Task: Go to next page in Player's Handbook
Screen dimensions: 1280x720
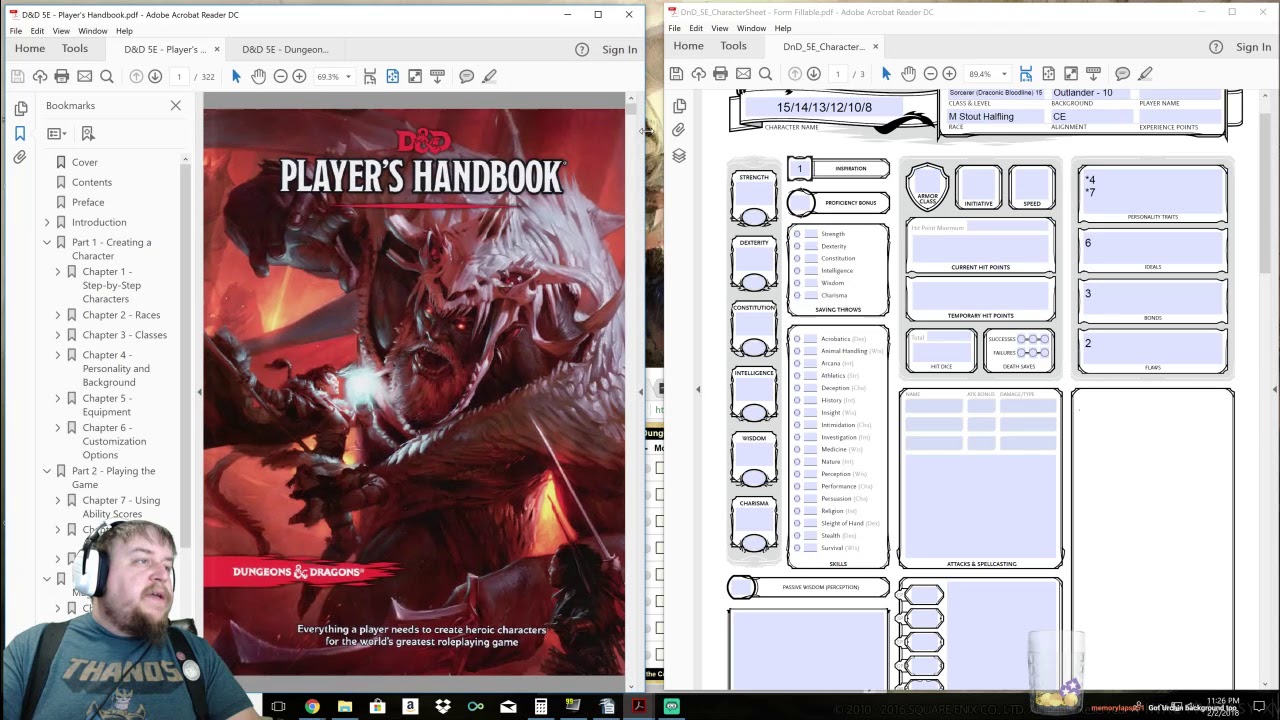Action: (155, 76)
